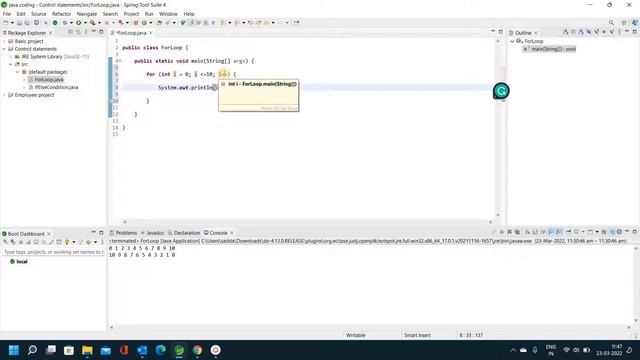The height and width of the screenshot is (360, 640).
Task: Click the Boot Dashboard lightbulb icon
Action: click(67, 242)
